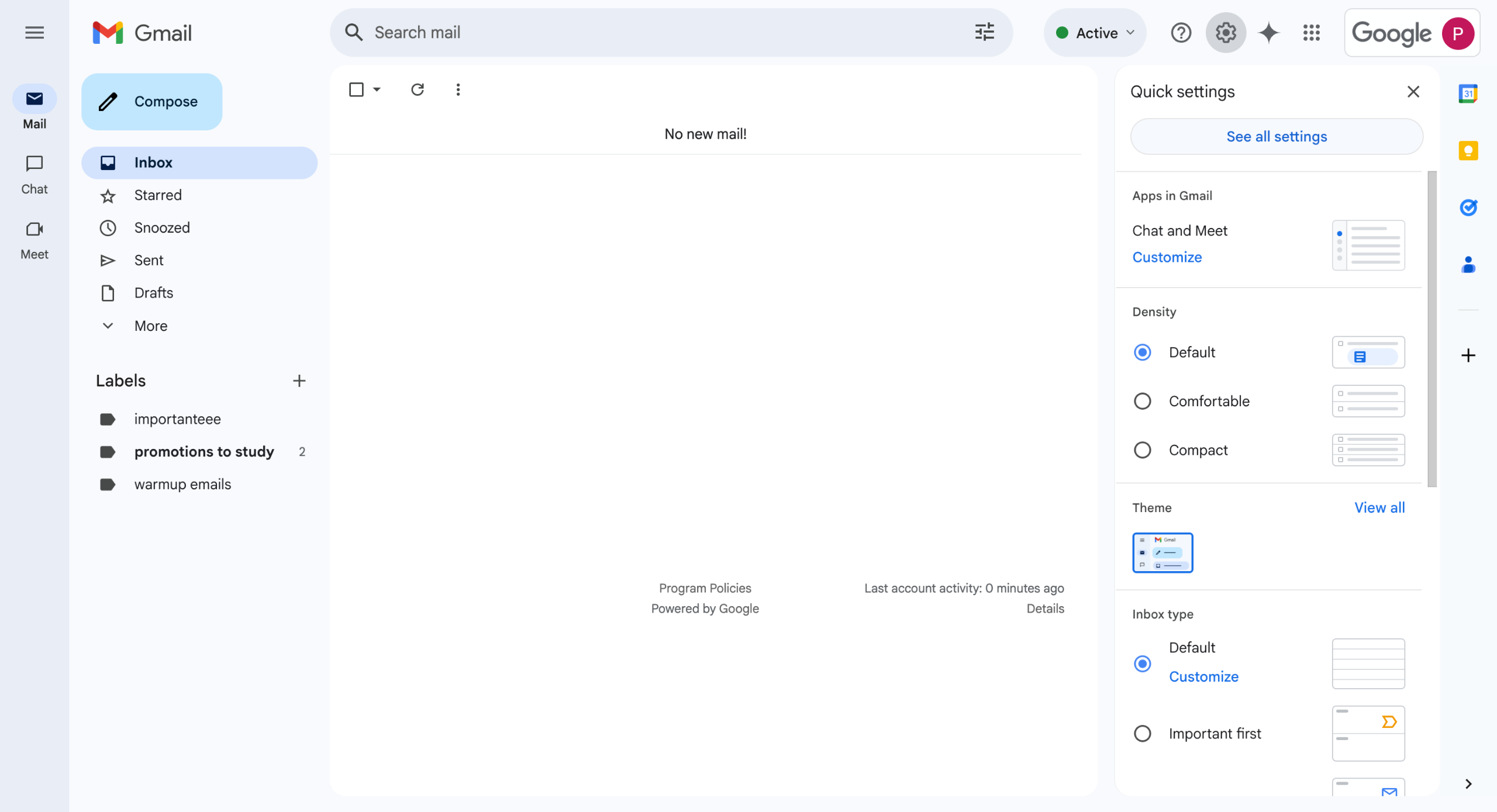This screenshot has width=1497, height=812.
Task: Open Google Calendar side panel icon
Action: pos(1468,94)
